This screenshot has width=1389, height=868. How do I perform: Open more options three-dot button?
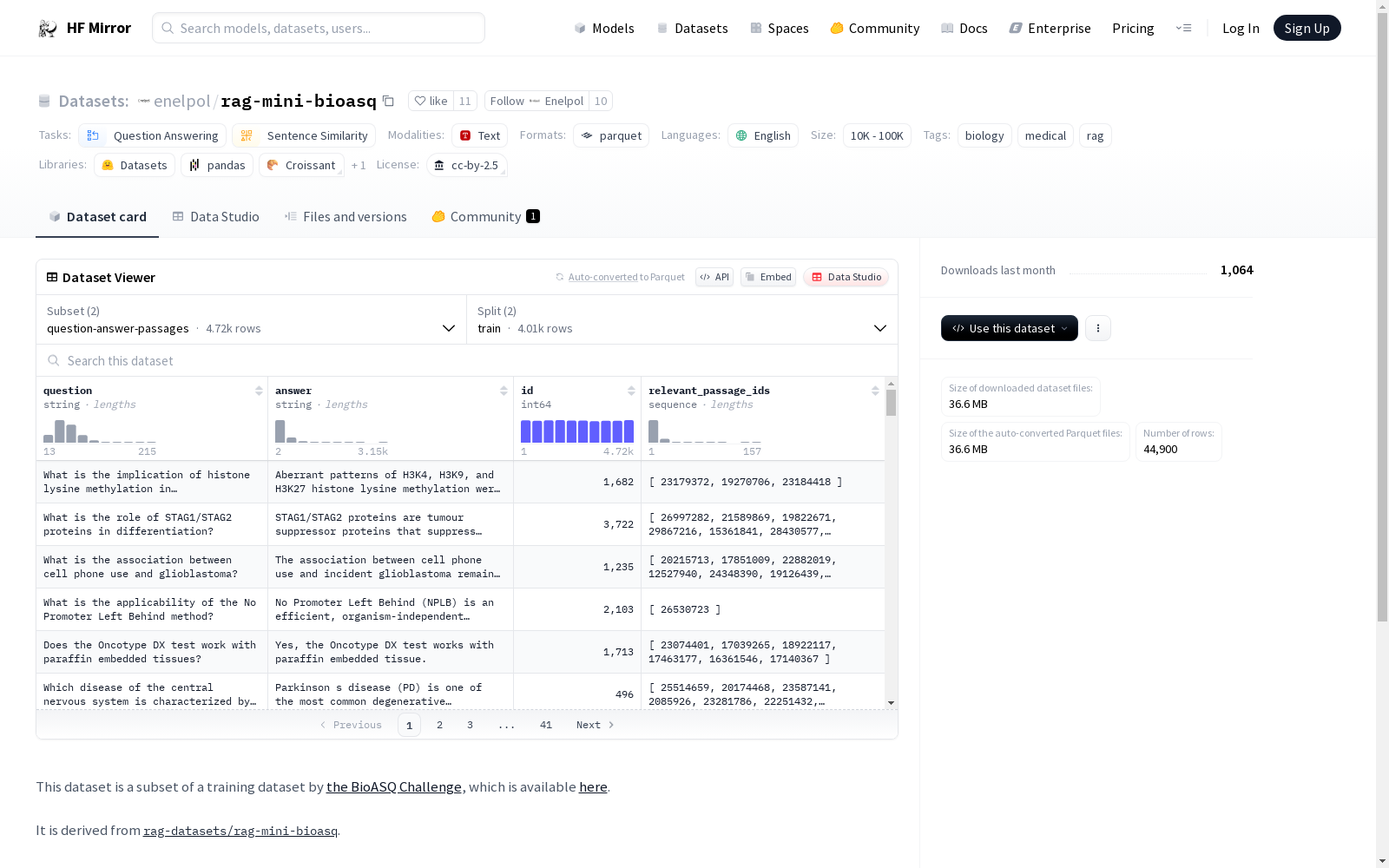tap(1098, 328)
